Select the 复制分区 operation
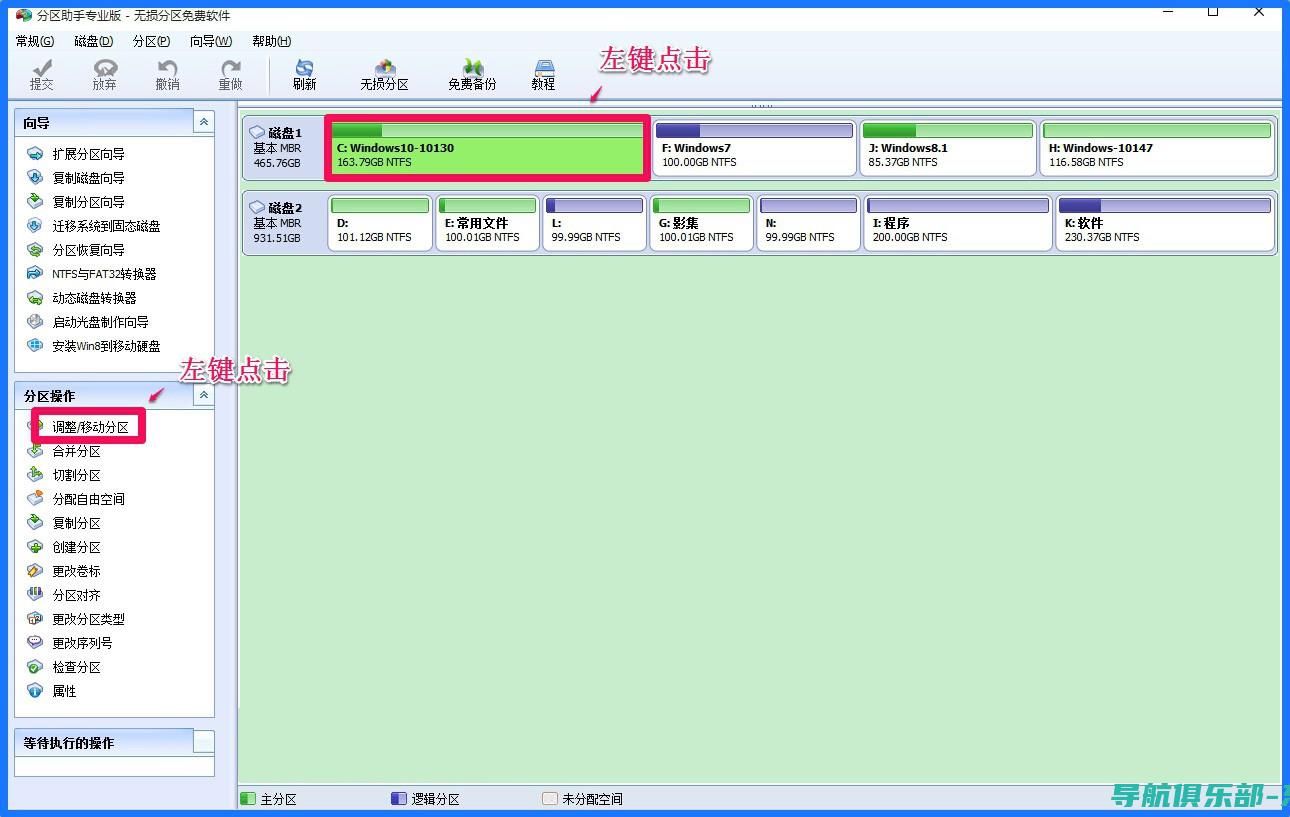The image size is (1290, 817). tap(64, 523)
